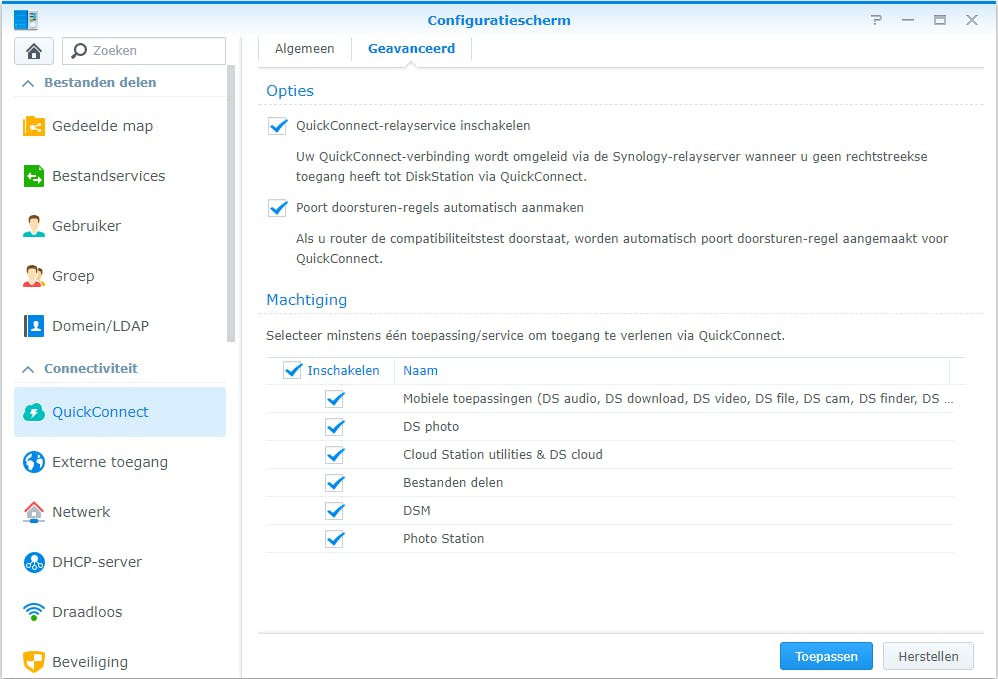Select the Gebruiker icon
Image resolution: width=998 pixels, height=679 pixels.
click(x=34, y=226)
